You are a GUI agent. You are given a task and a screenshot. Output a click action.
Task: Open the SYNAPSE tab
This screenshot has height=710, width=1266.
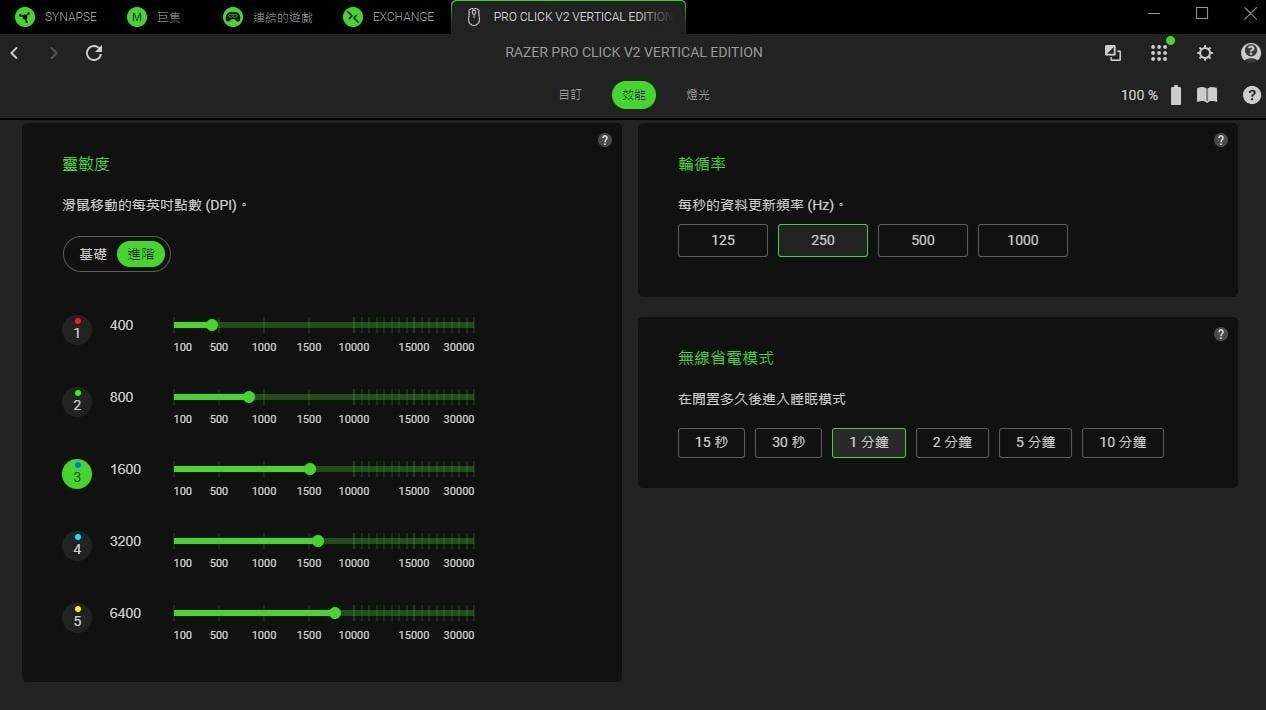tap(58, 17)
